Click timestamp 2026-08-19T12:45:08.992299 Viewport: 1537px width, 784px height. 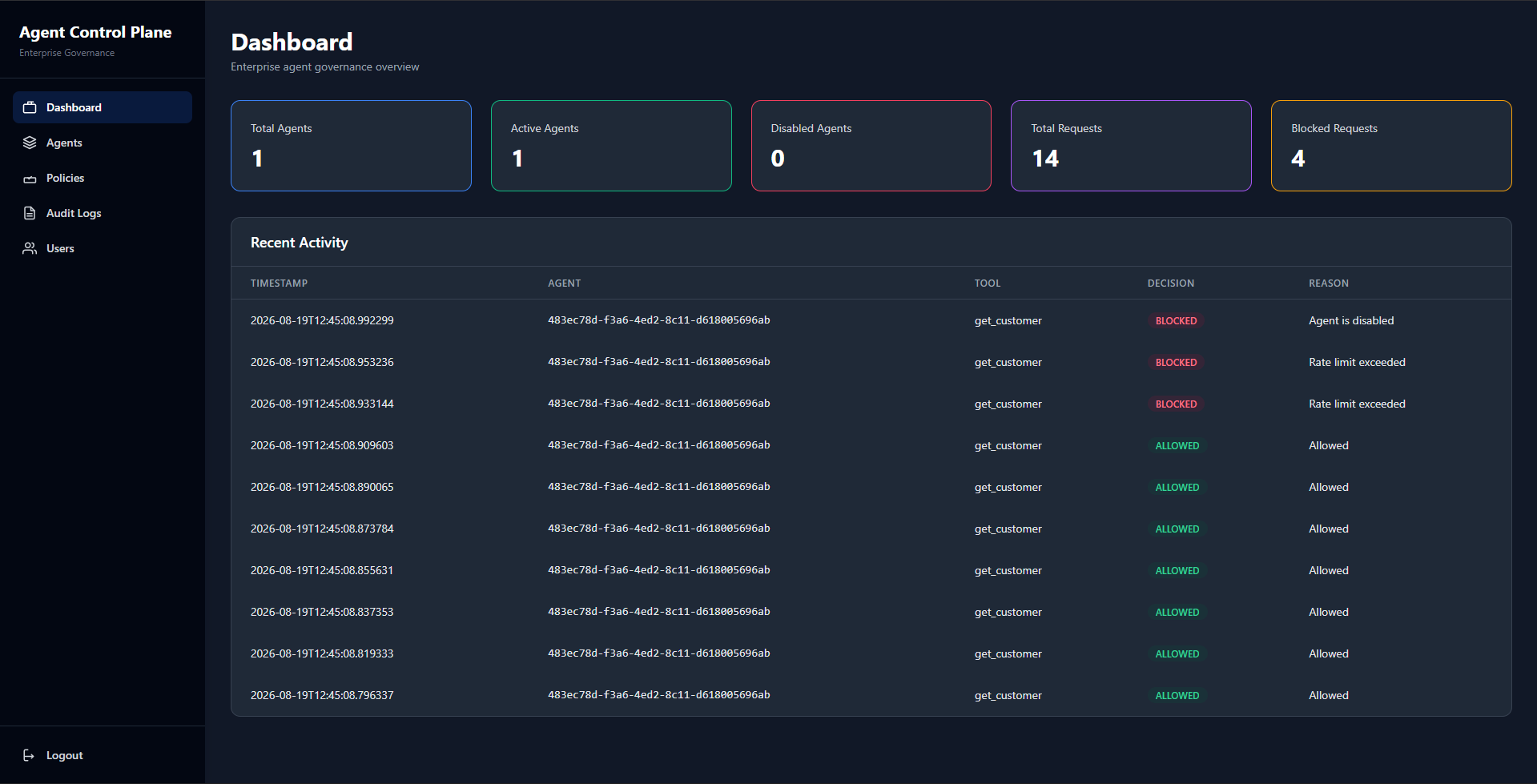point(322,320)
